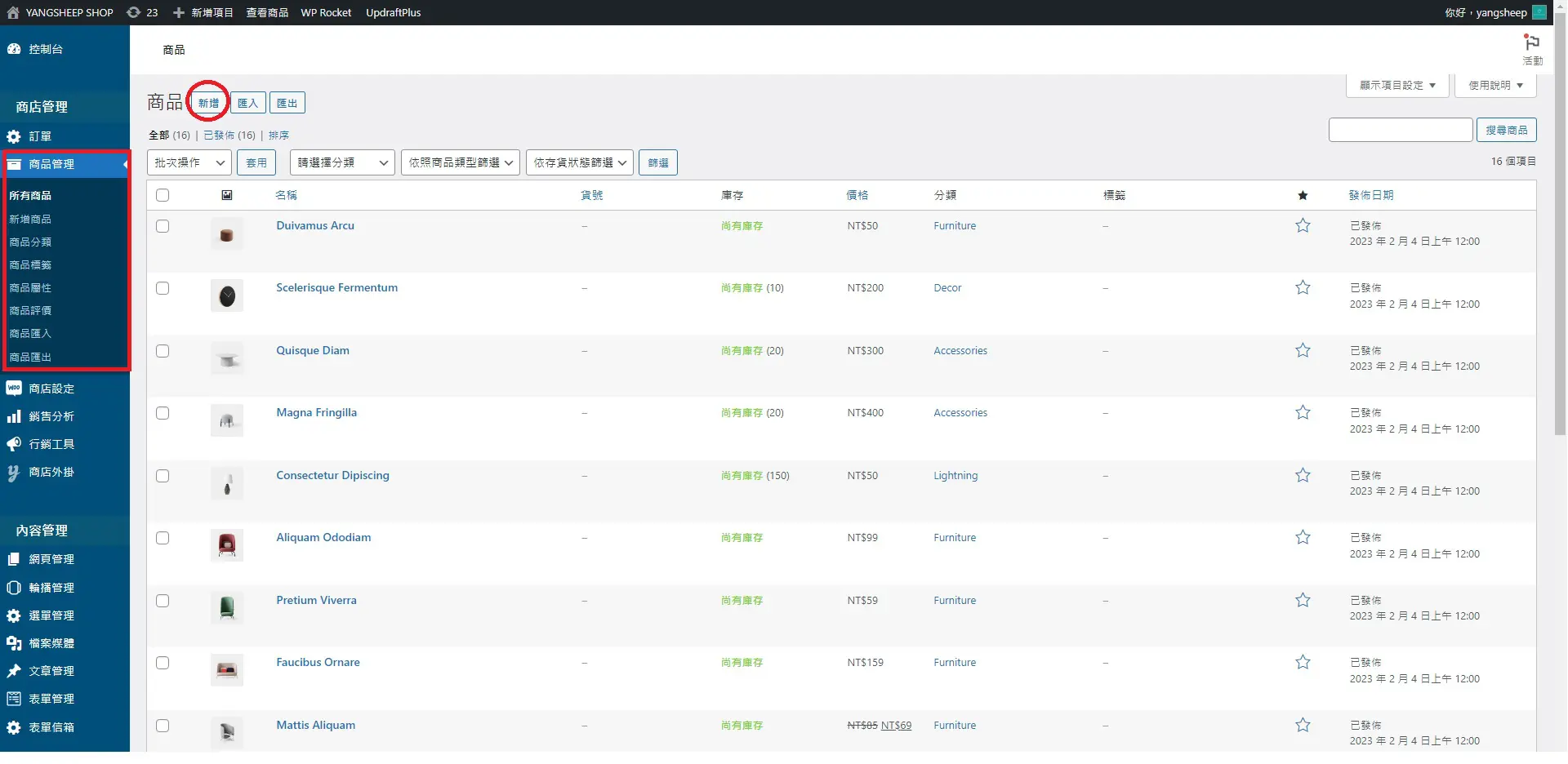
Task: Open the 批次操作 bulk actions dropdown
Action: click(x=189, y=162)
